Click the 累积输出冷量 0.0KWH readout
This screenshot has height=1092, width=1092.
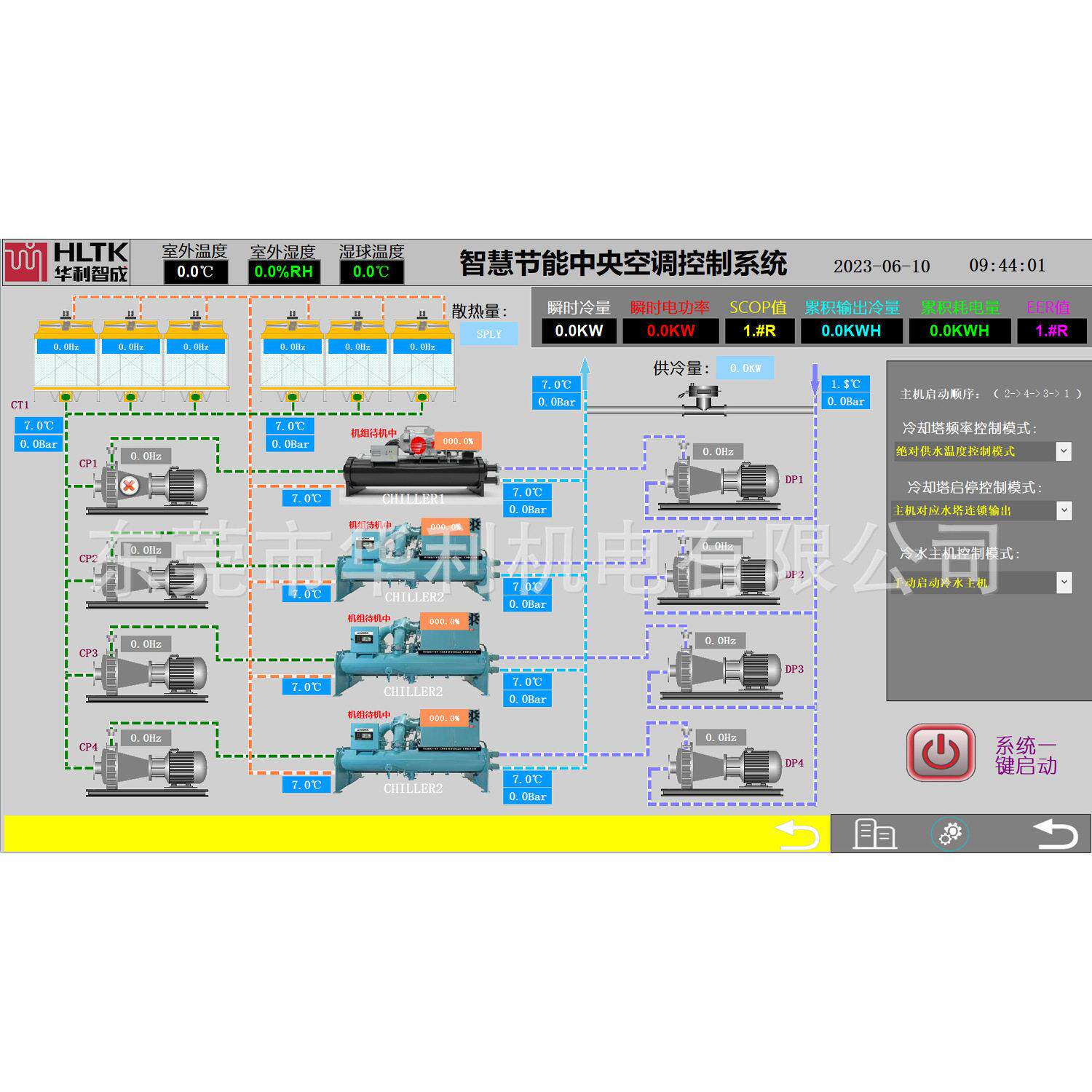point(852,331)
